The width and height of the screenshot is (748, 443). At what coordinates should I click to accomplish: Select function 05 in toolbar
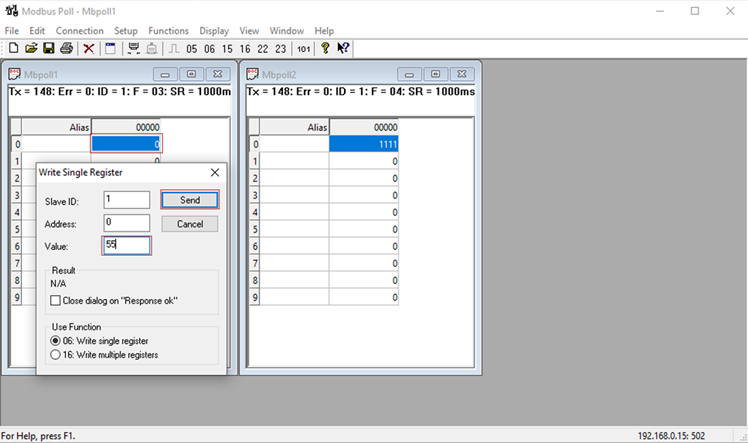pos(192,49)
